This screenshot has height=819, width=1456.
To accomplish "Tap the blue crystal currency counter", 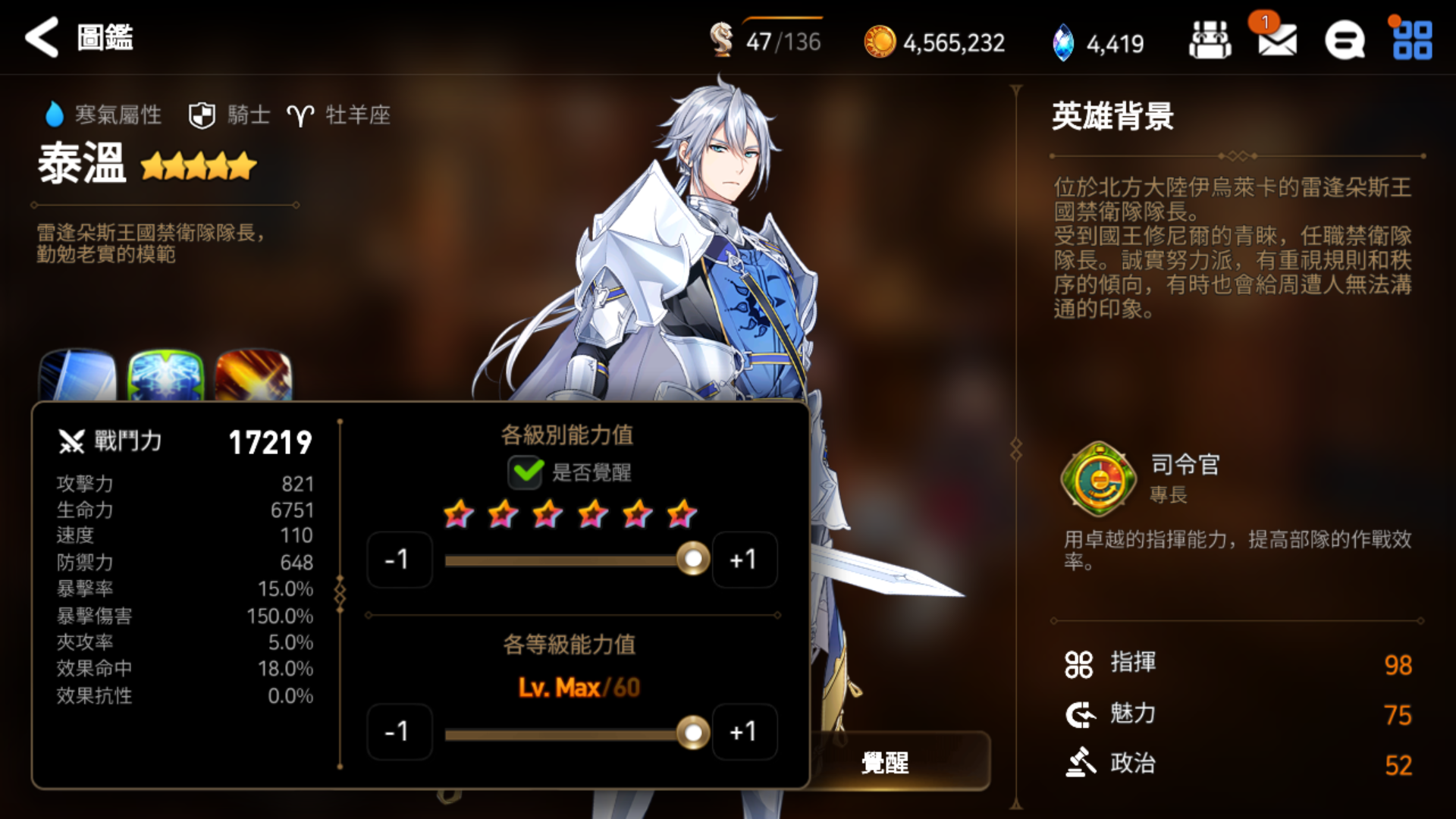I will point(1098,42).
